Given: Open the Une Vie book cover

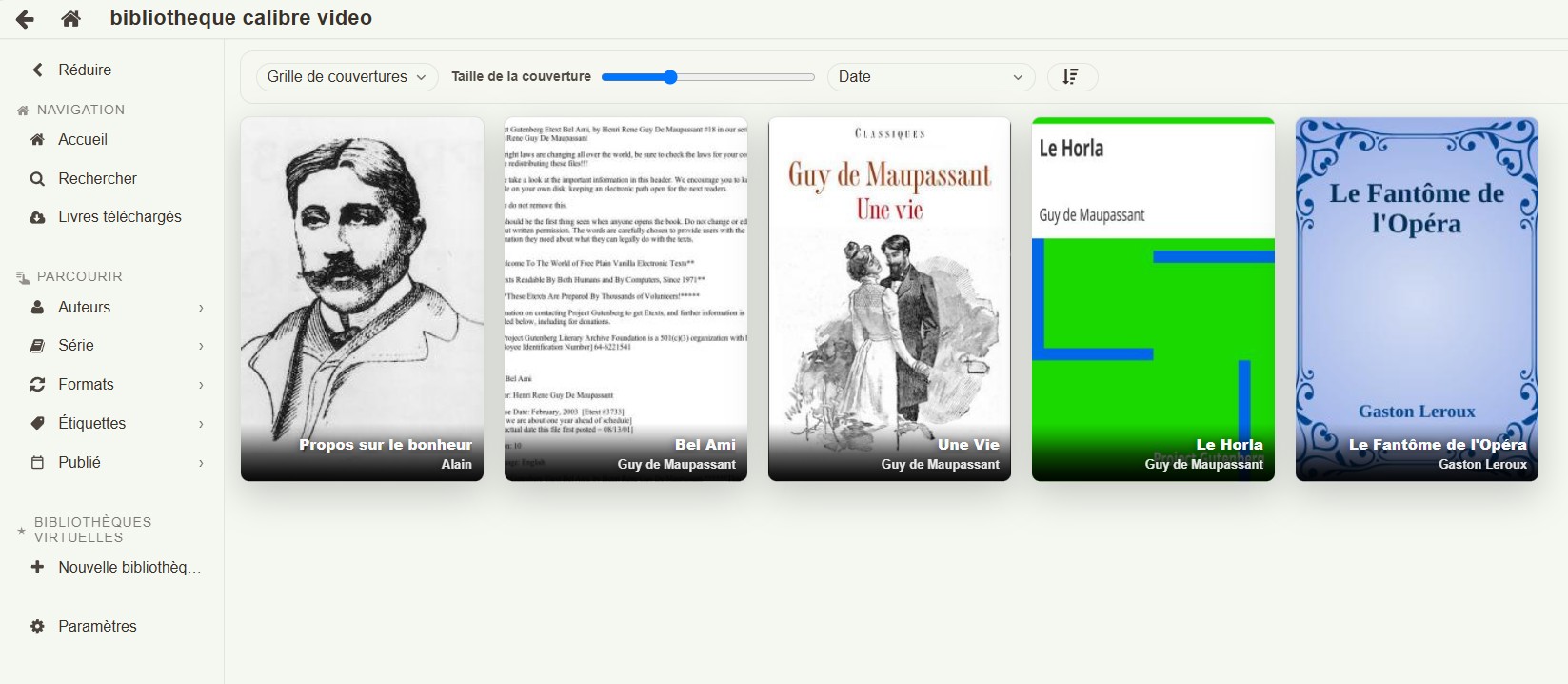Looking at the screenshot, I should (889, 299).
